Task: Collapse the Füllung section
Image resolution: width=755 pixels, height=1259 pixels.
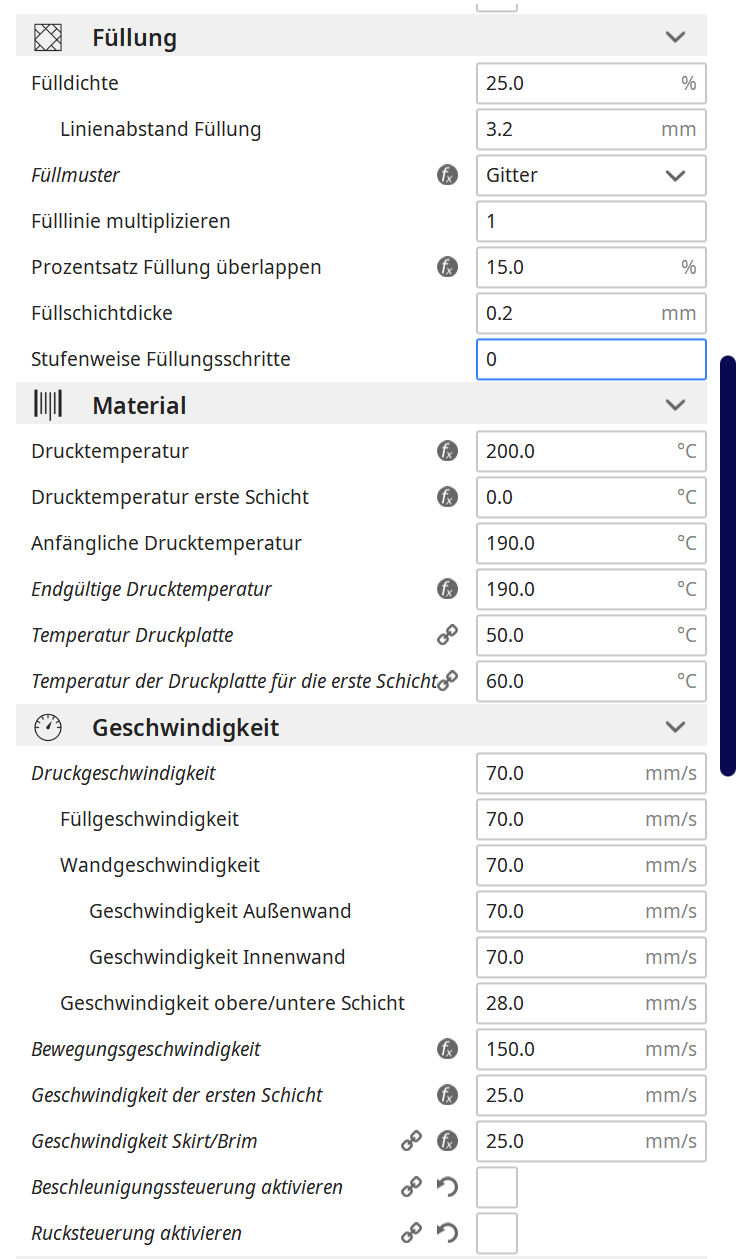Action: (x=675, y=37)
